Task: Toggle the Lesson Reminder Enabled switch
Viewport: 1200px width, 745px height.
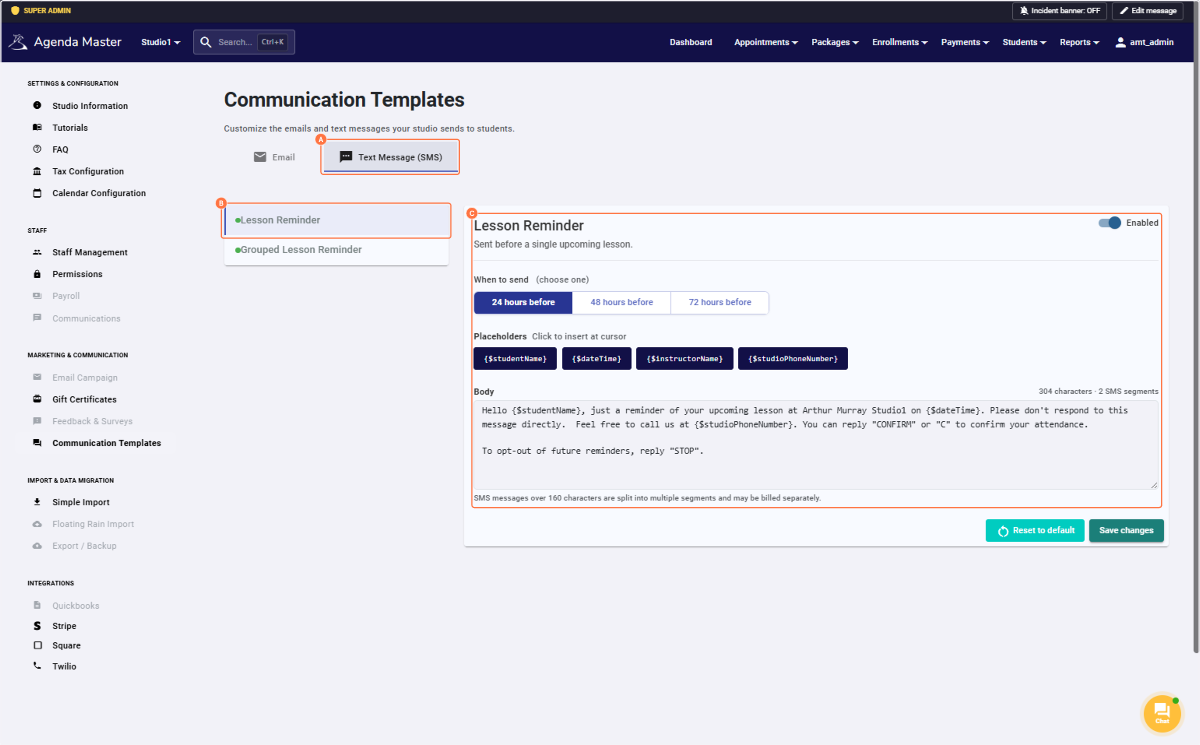Action: tap(1109, 223)
